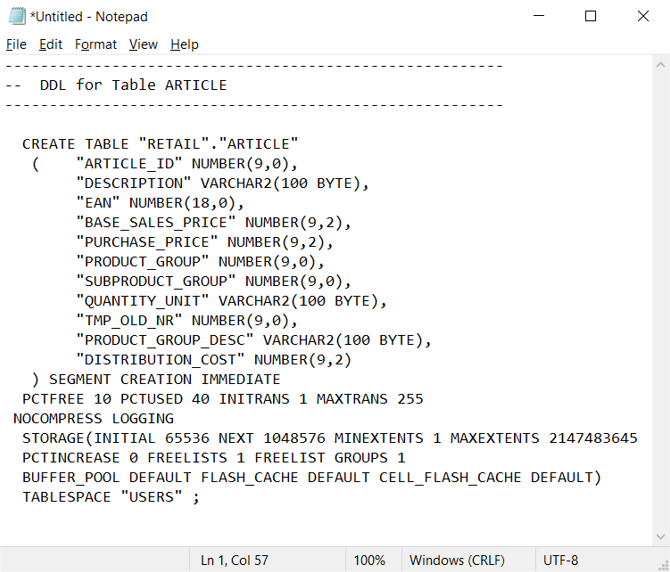The width and height of the screenshot is (670, 572).
Task: Click the Notepad app icon in title bar
Action: point(15,16)
